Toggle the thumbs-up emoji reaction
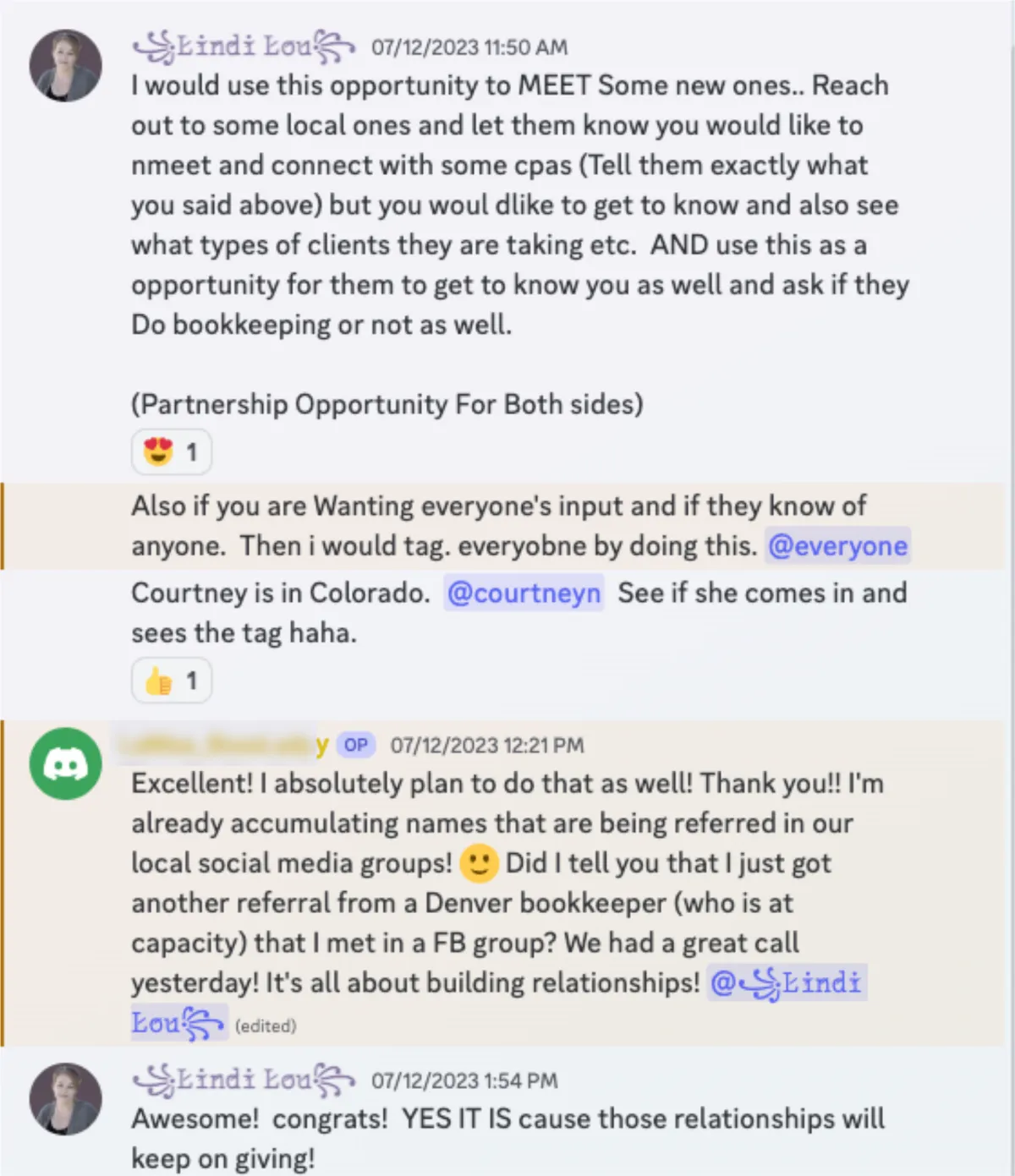 (x=172, y=681)
